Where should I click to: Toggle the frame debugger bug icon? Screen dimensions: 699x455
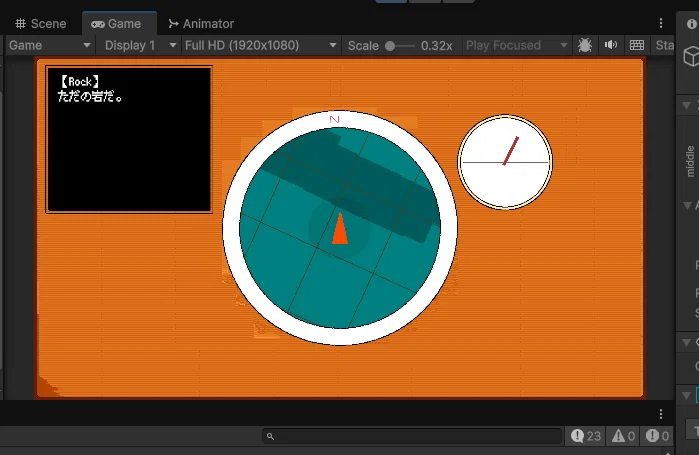pyautogui.click(x=584, y=45)
